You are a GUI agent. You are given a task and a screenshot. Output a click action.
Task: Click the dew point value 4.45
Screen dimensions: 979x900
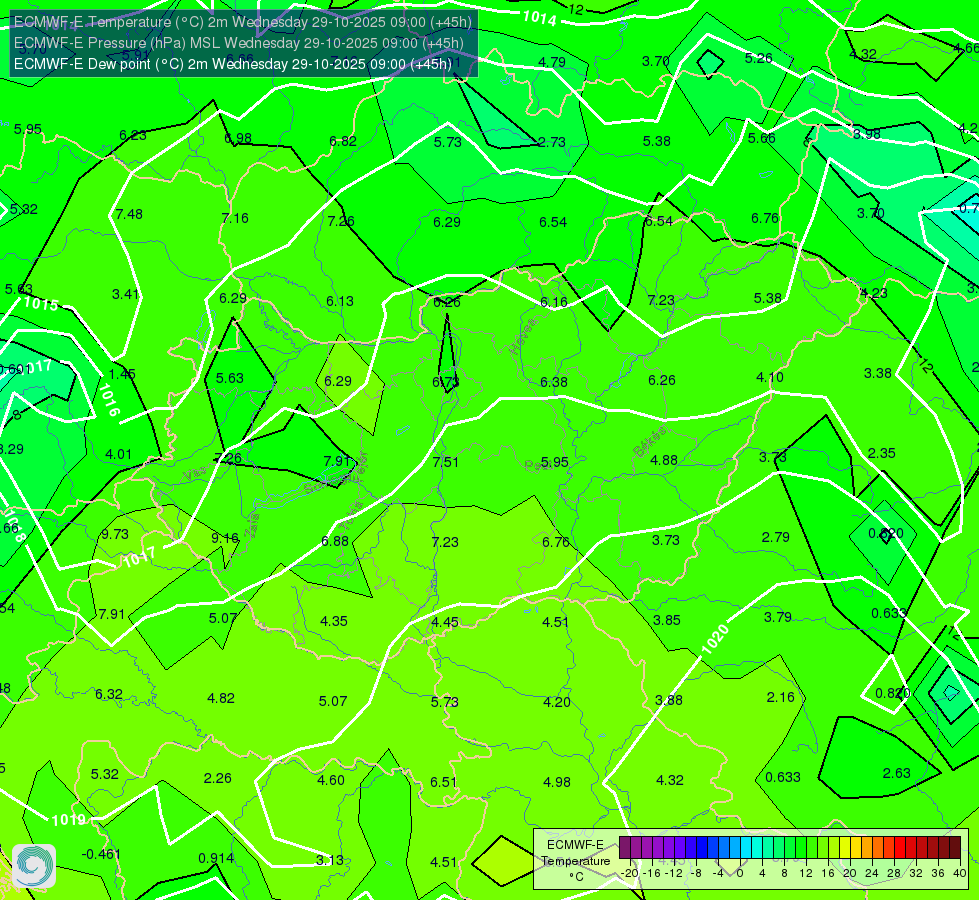(445, 622)
